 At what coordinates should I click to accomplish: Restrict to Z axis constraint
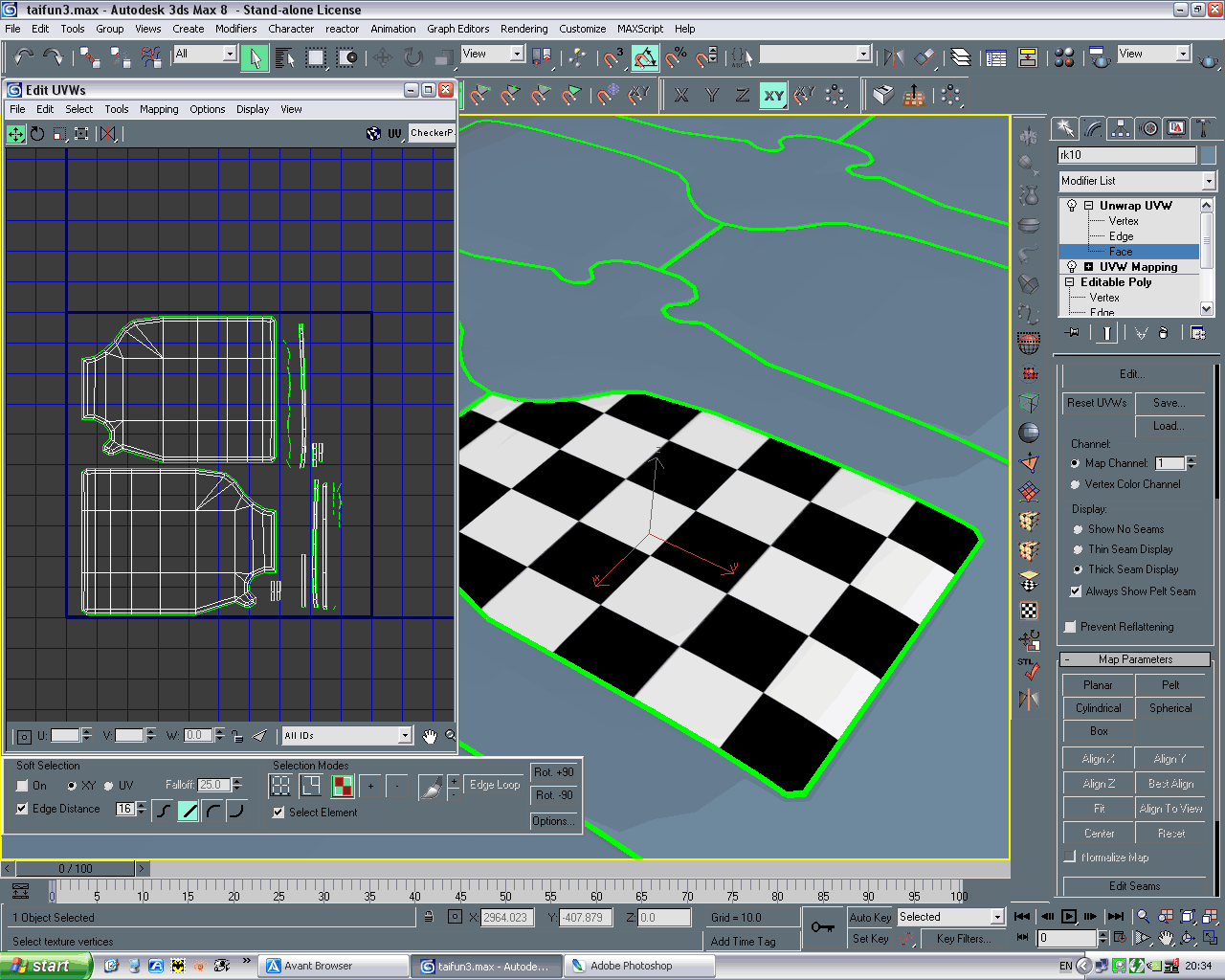point(743,95)
